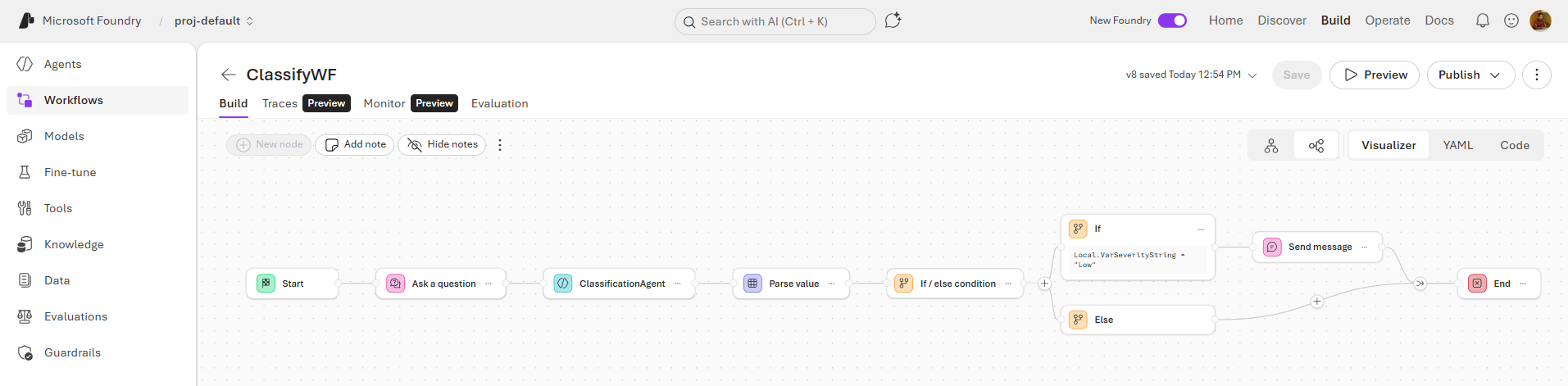Toggle the New Foundry switch off
This screenshot has height=386, width=1568.
[1172, 20]
